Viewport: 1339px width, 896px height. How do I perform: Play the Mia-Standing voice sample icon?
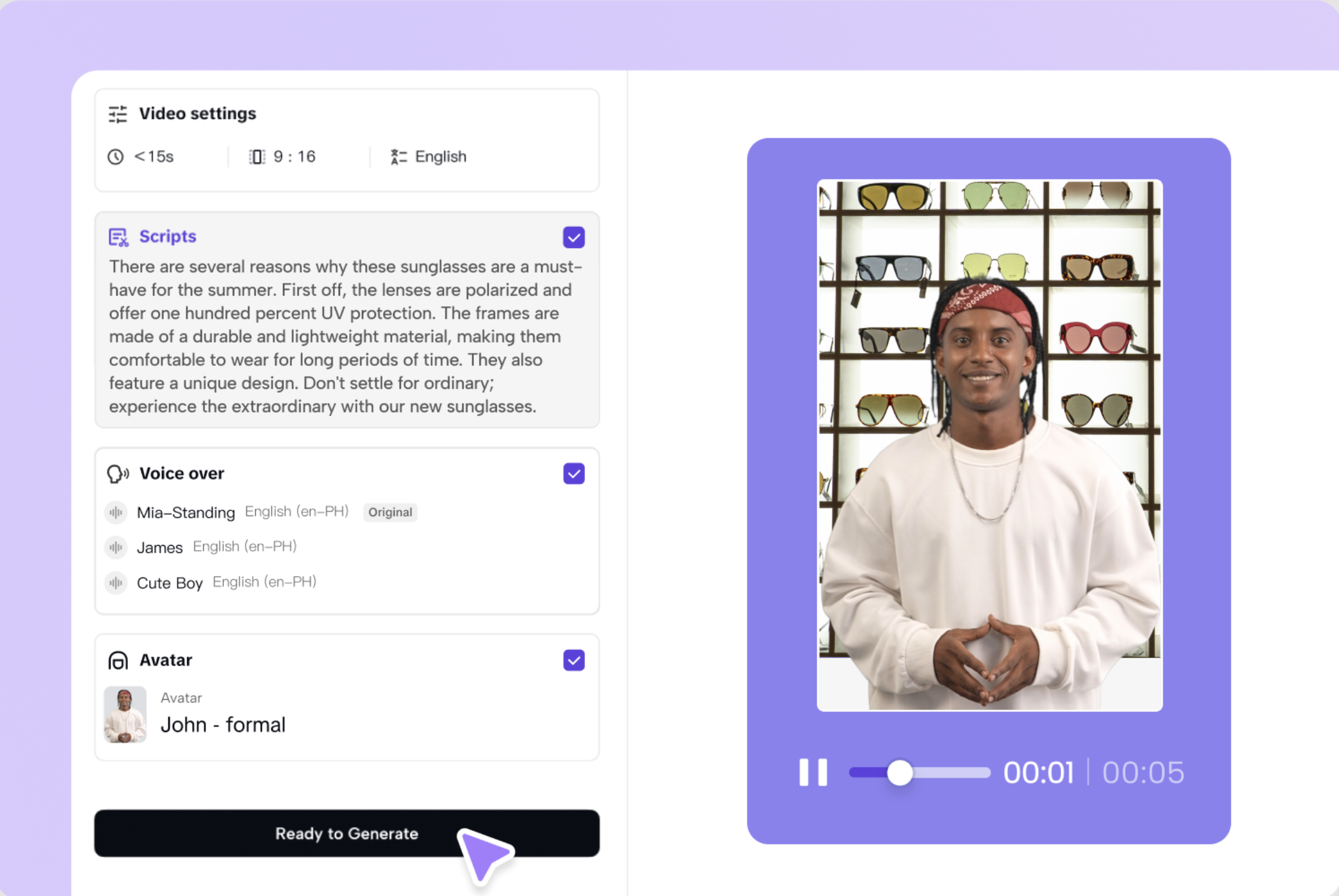[x=116, y=512]
